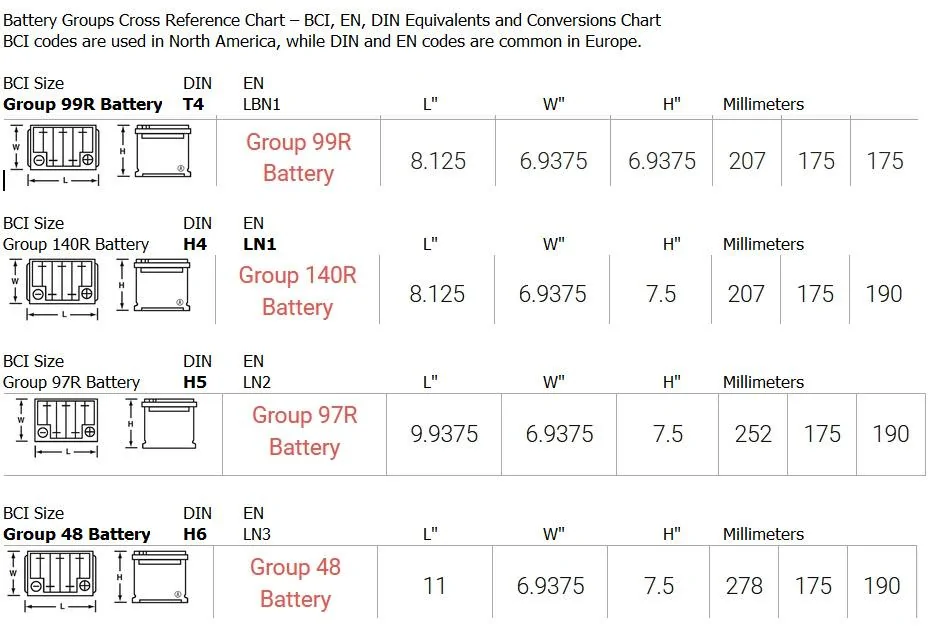Click the 9.9375 length cell for Group 97R

click(x=444, y=434)
